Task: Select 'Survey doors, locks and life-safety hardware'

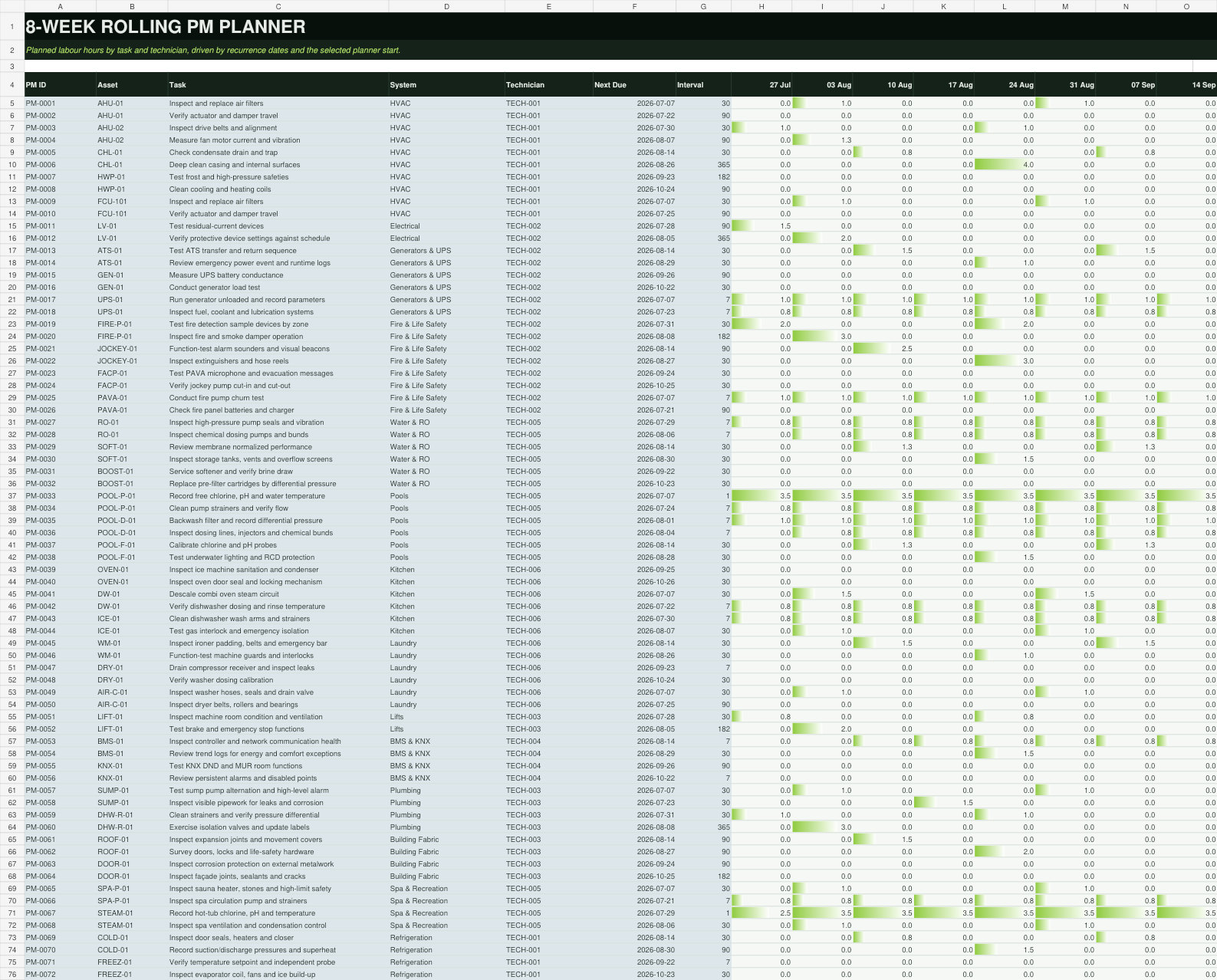Action: tap(278, 852)
